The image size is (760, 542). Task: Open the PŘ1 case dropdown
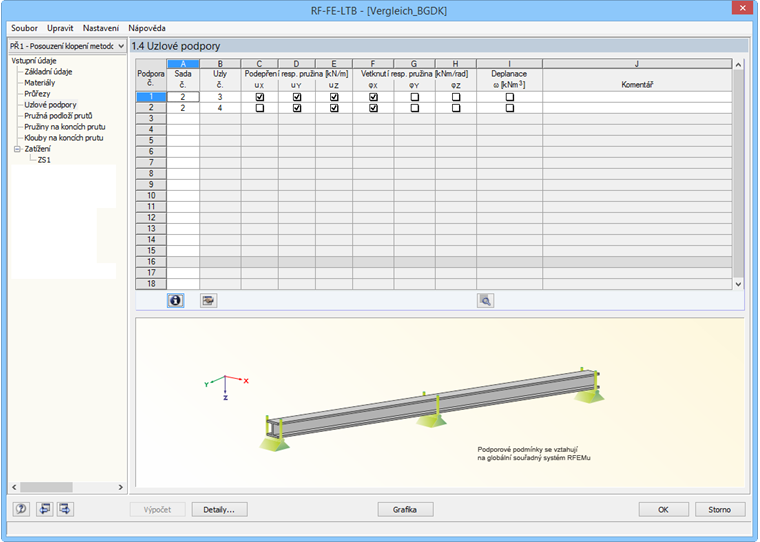pos(121,46)
